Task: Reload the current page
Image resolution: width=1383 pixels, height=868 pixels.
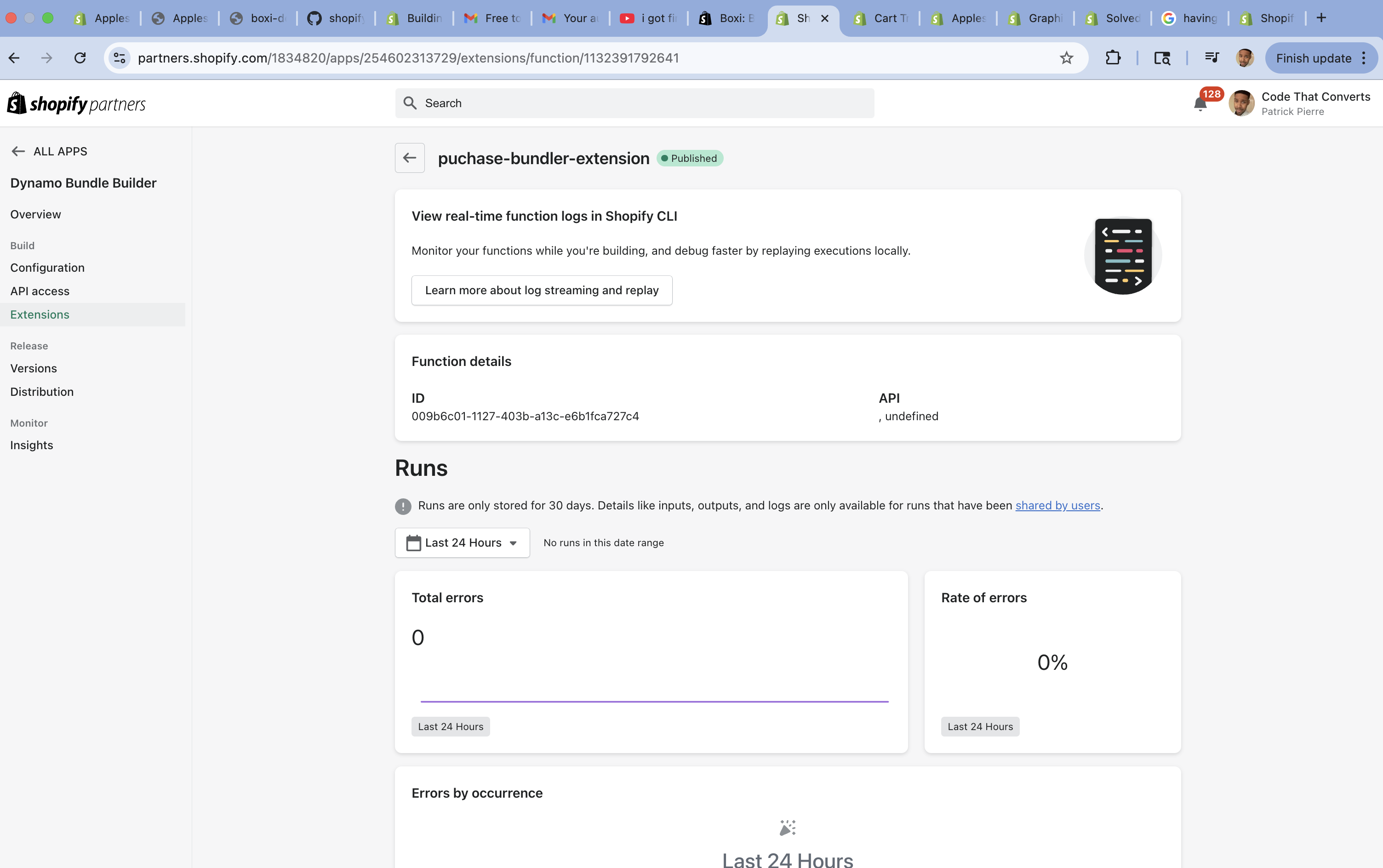Action: [80, 58]
